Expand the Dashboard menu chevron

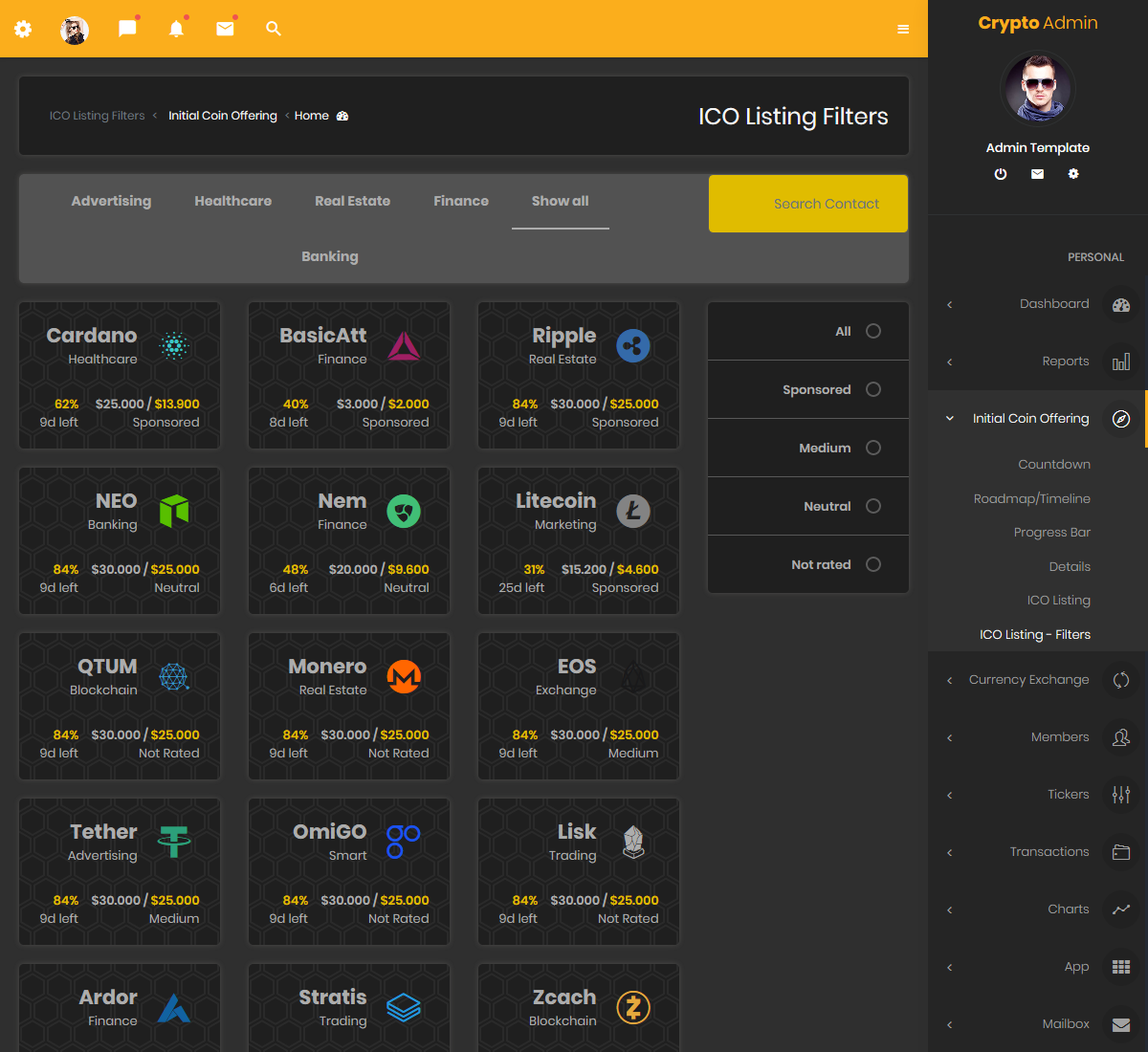pyautogui.click(x=950, y=305)
